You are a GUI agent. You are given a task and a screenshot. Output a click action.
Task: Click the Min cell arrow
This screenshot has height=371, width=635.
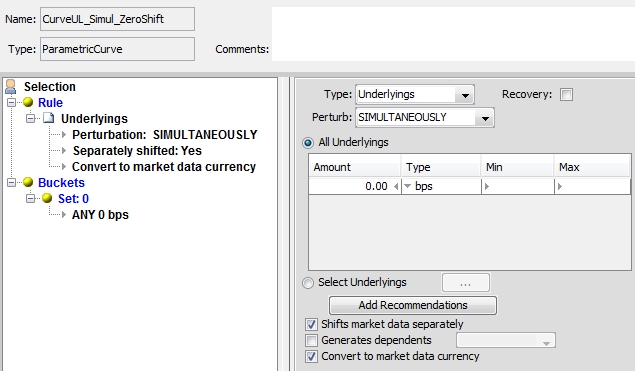(487, 186)
